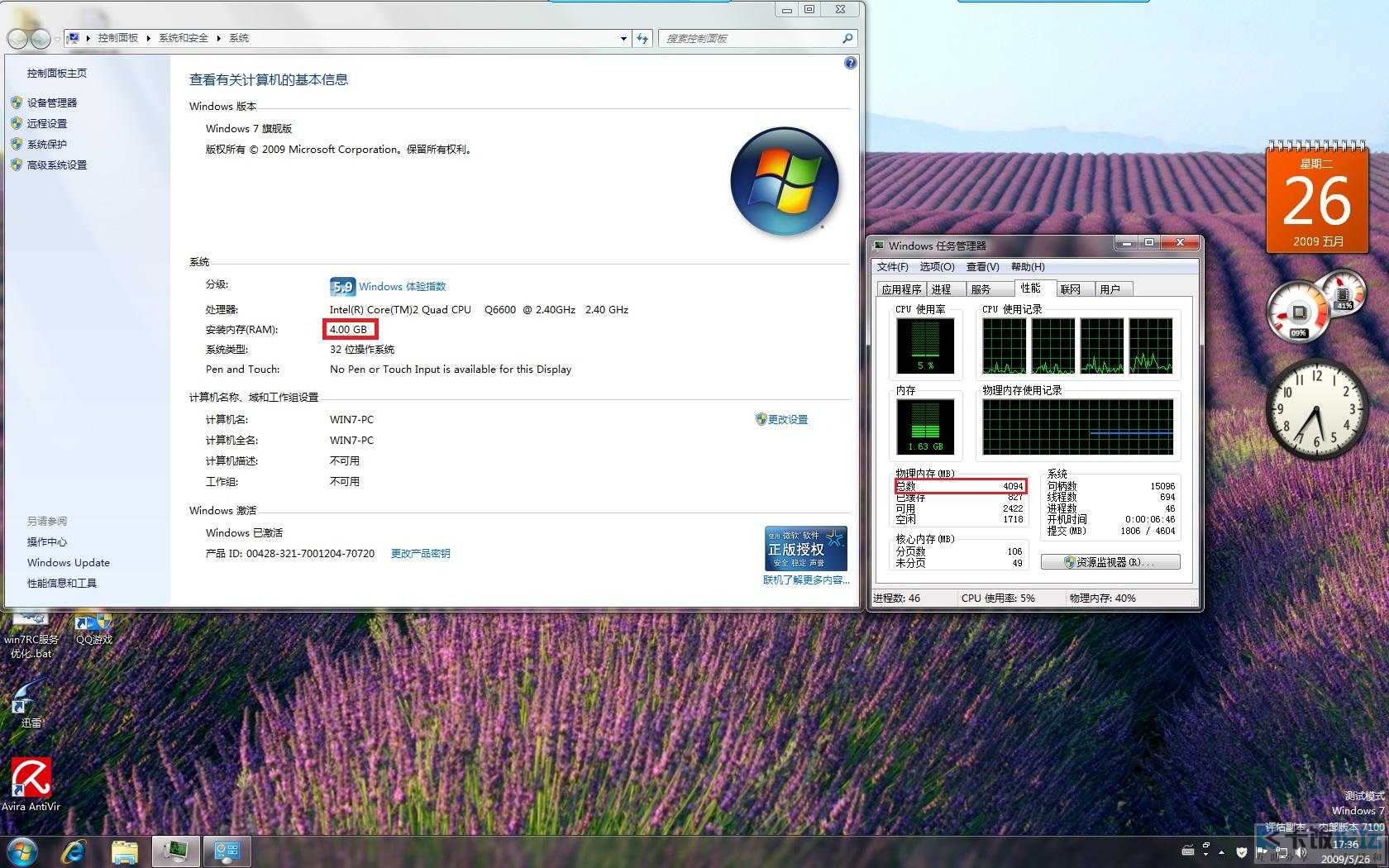Open the Xunlei desktop shortcut
The height and width of the screenshot is (868, 1389).
click(31, 703)
